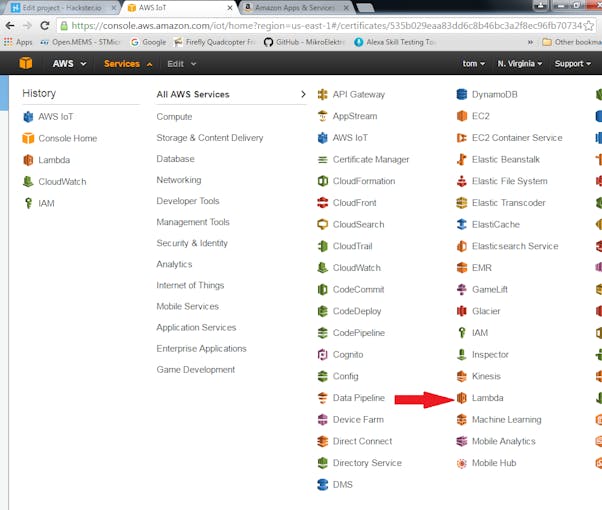Click the EC2 service icon
602x510 pixels.
click(462, 116)
